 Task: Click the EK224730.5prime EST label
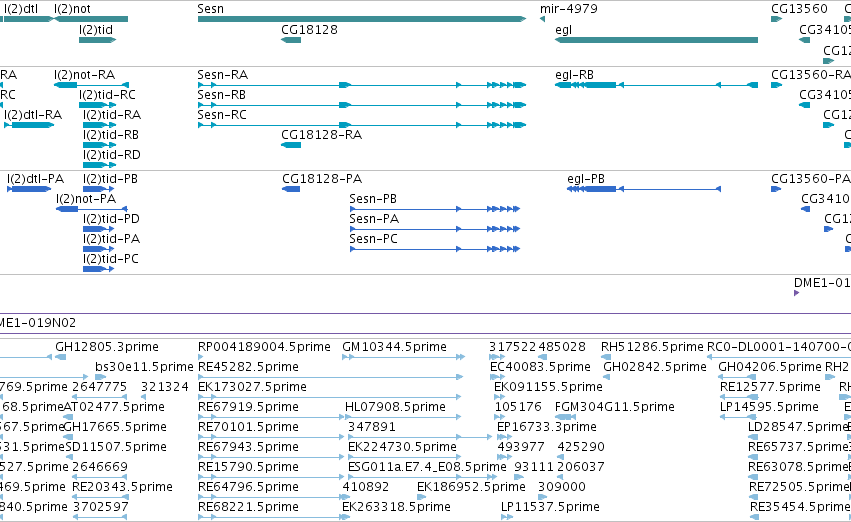tap(402, 447)
